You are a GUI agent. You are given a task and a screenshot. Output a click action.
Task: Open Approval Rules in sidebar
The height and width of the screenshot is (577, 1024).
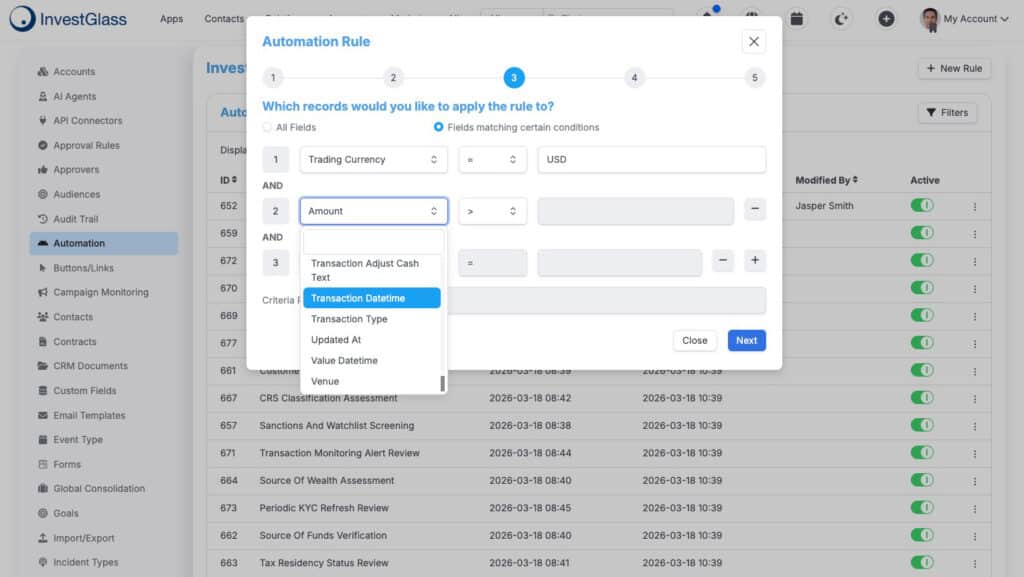click(78, 146)
